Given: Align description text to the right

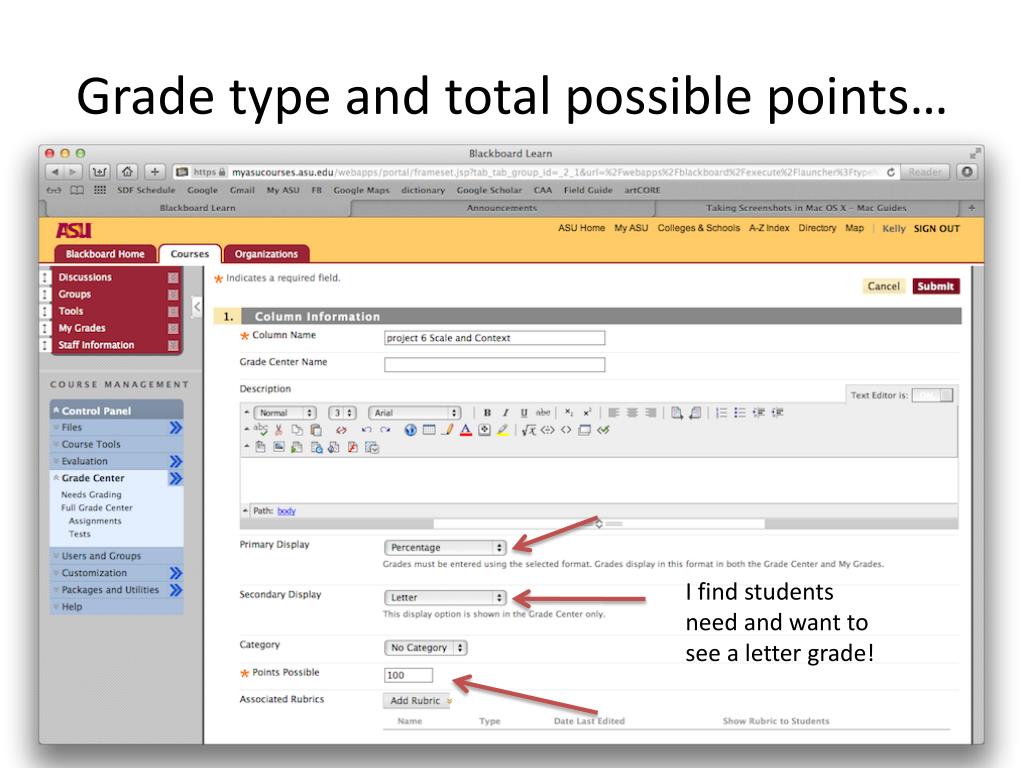Looking at the screenshot, I should click(650, 413).
